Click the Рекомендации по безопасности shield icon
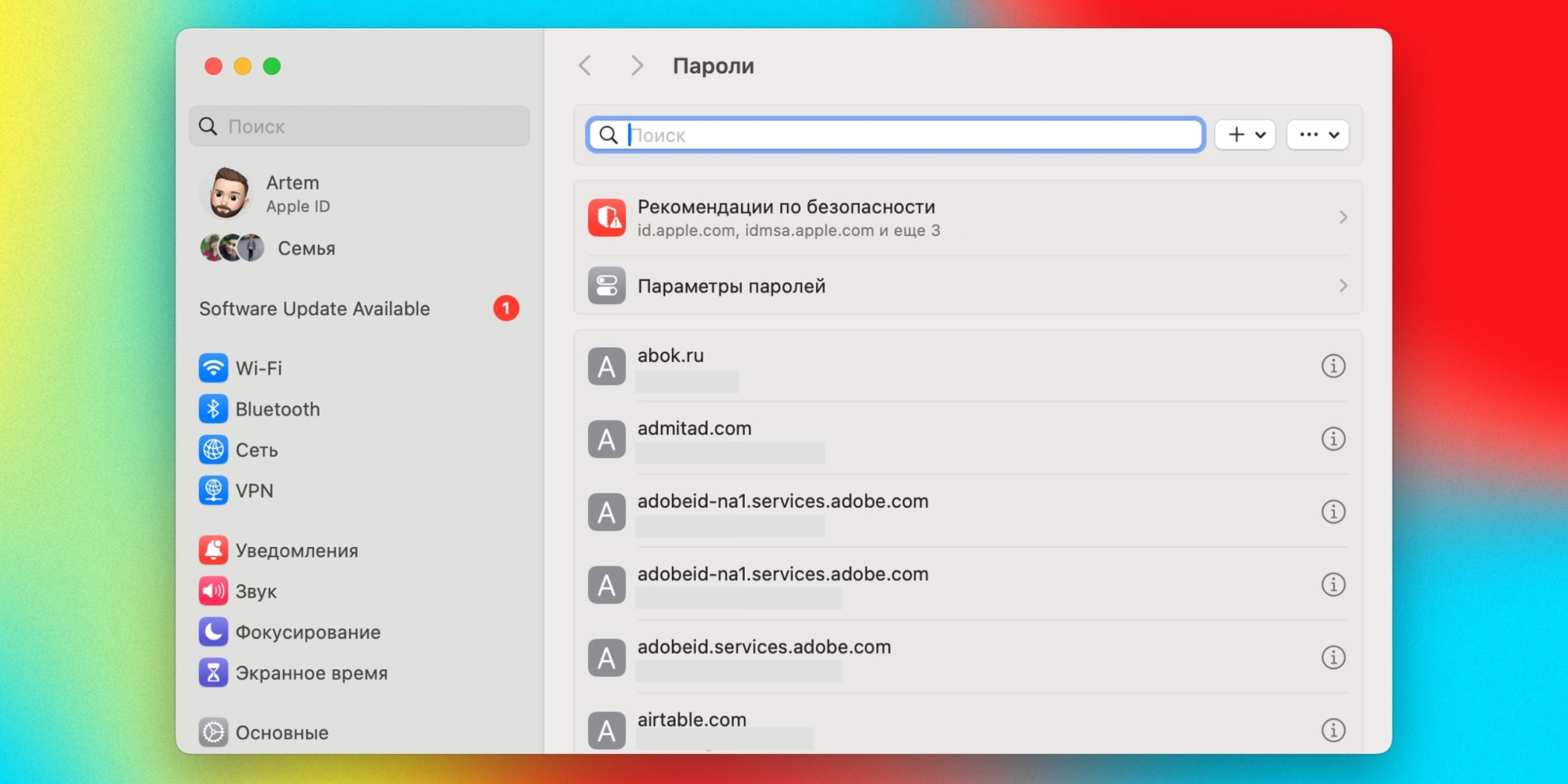 (606, 217)
